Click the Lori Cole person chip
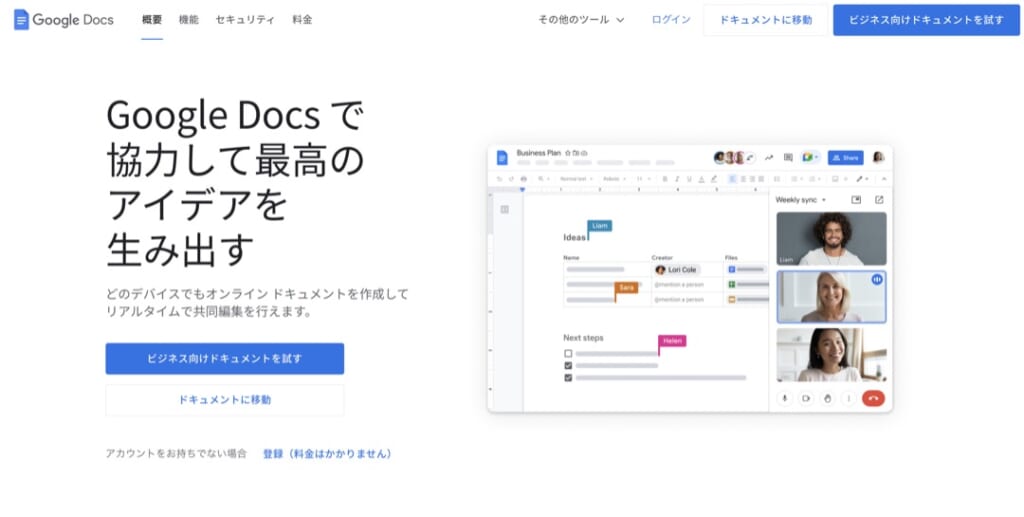This screenshot has width=1024, height=517. tap(677, 269)
